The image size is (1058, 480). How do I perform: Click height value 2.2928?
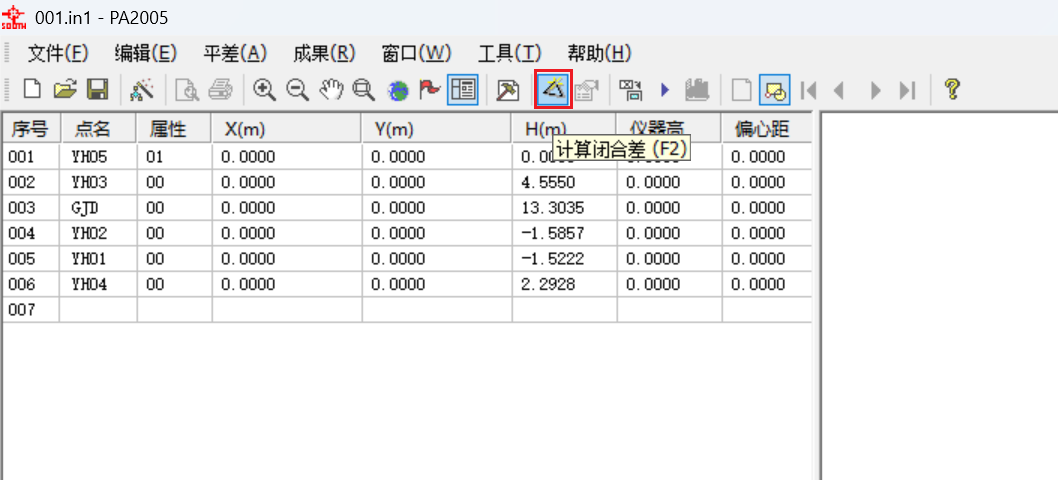point(565,285)
